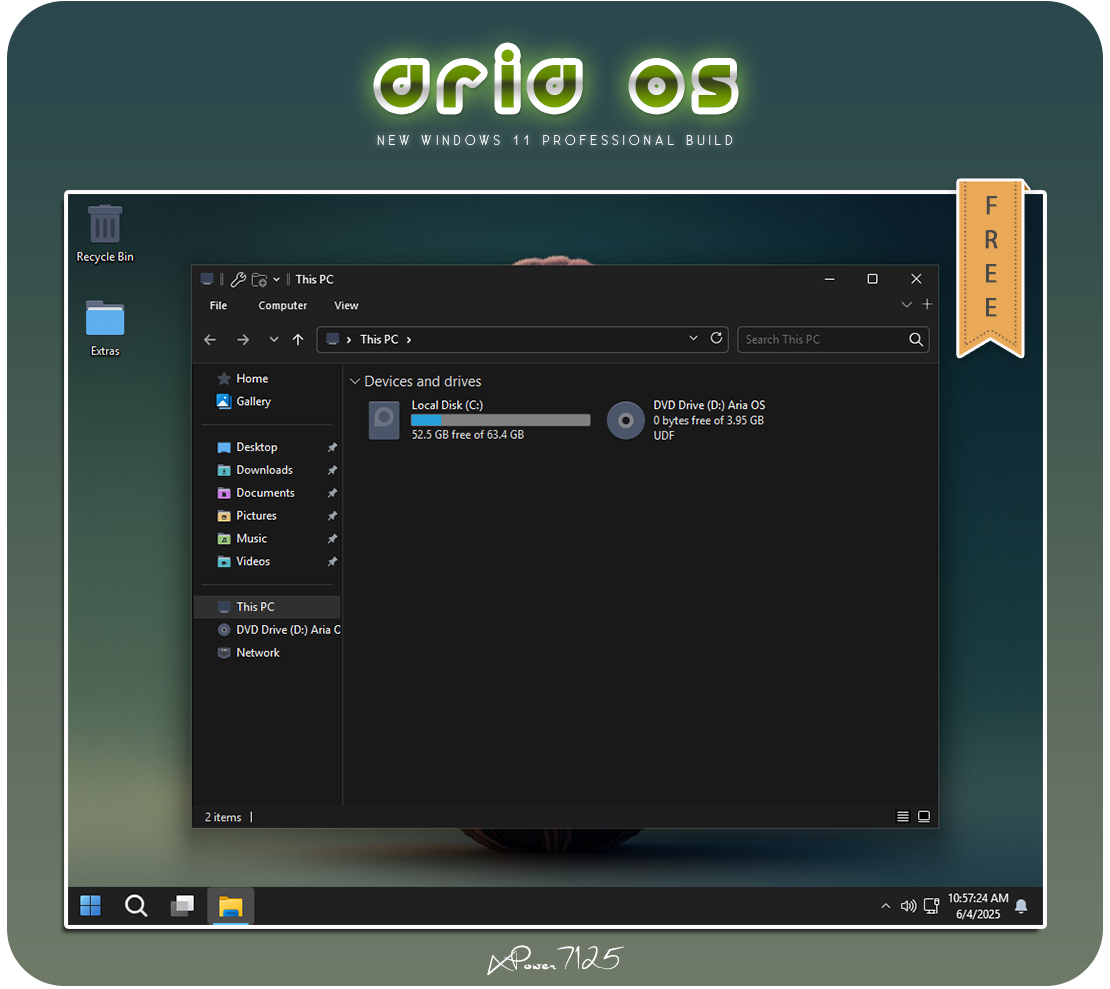The height and width of the screenshot is (989, 1110).
Task: Expand the chevron after This PC breadcrumb
Action: click(x=408, y=340)
